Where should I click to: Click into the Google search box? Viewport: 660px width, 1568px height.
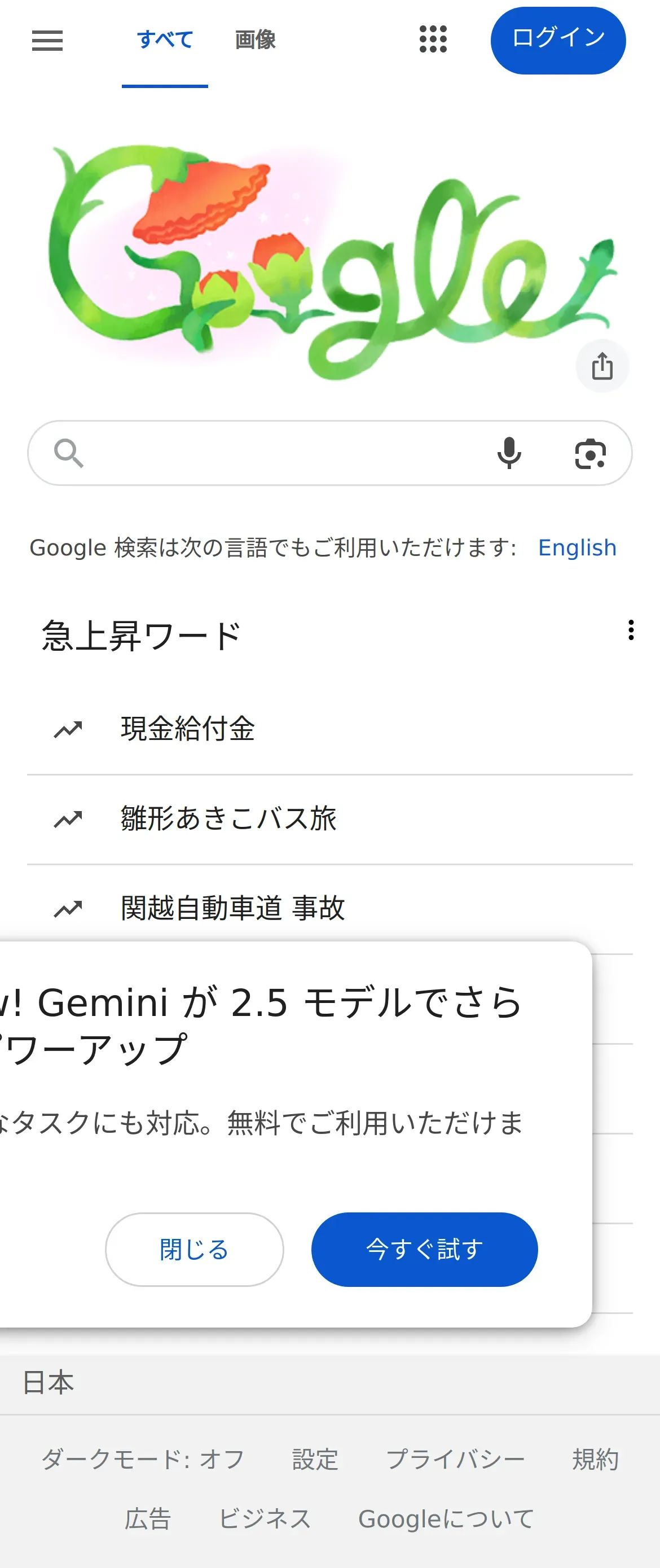(286, 453)
